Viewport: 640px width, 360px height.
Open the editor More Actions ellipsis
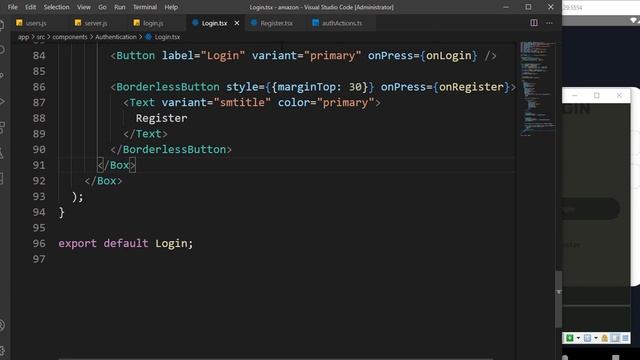click(549, 23)
